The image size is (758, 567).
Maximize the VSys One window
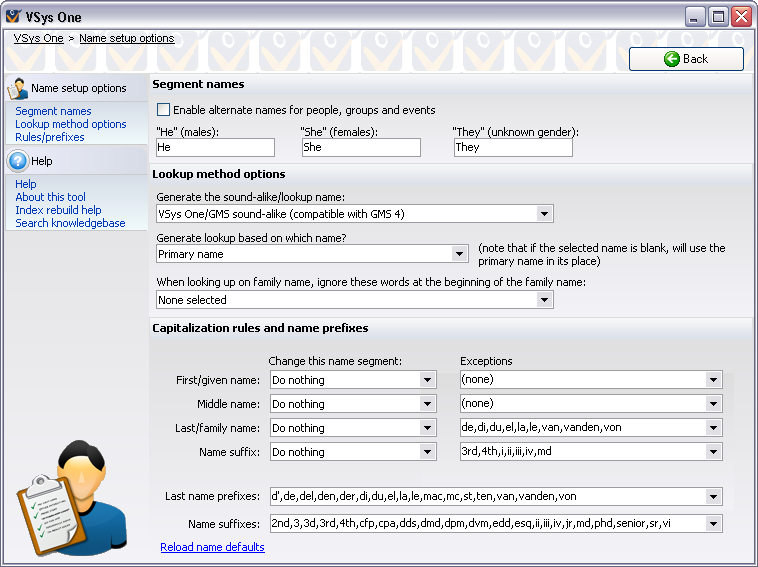(x=718, y=17)
